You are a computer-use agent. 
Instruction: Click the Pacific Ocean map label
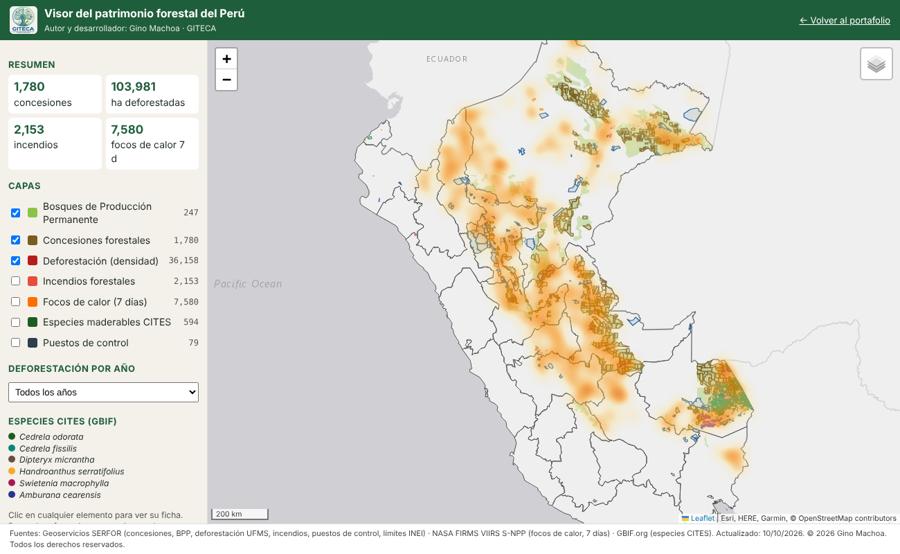click(248, 284)
